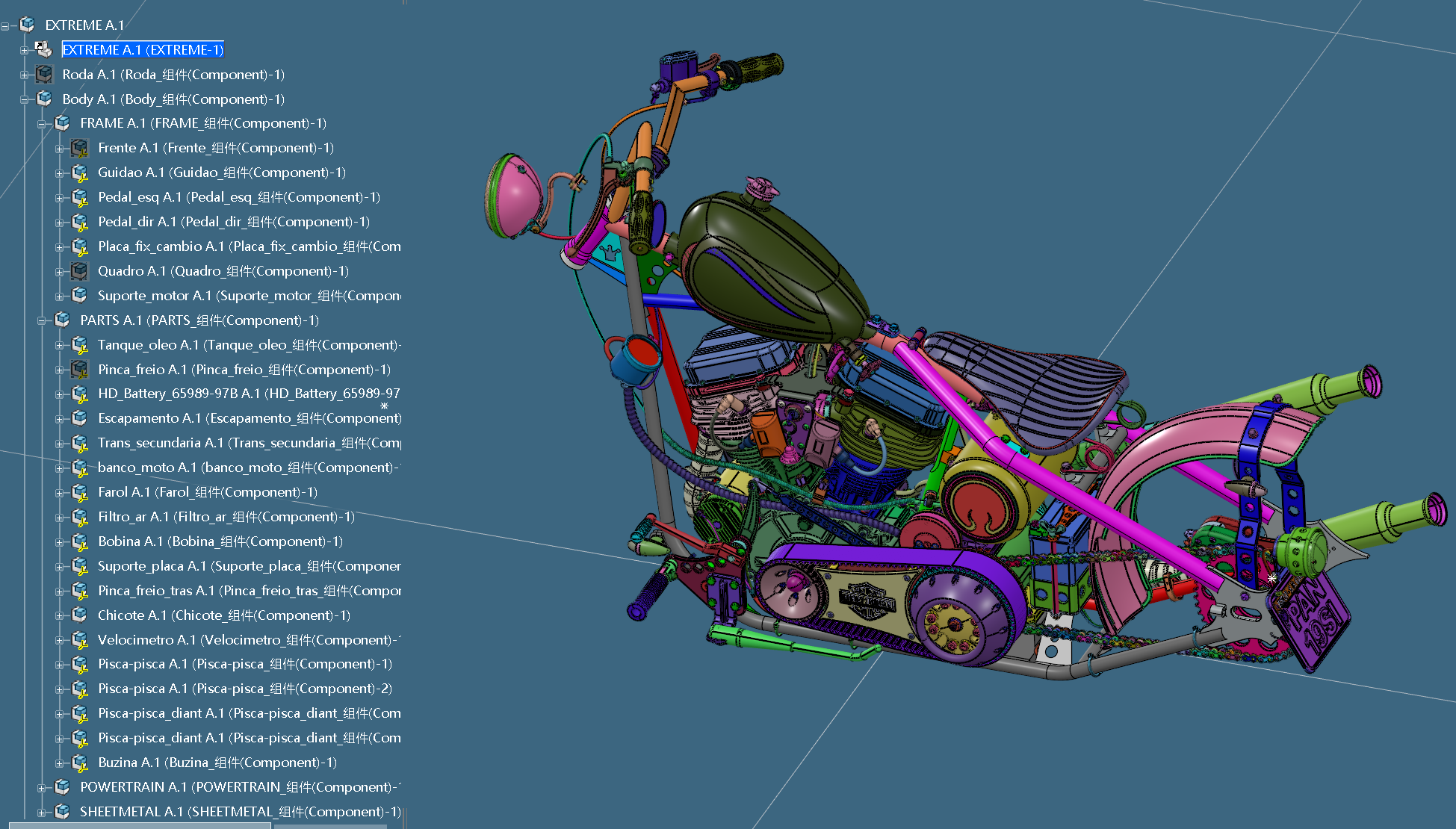
Task: Click the Roda A.1 component icon
Action: point(45,74)
